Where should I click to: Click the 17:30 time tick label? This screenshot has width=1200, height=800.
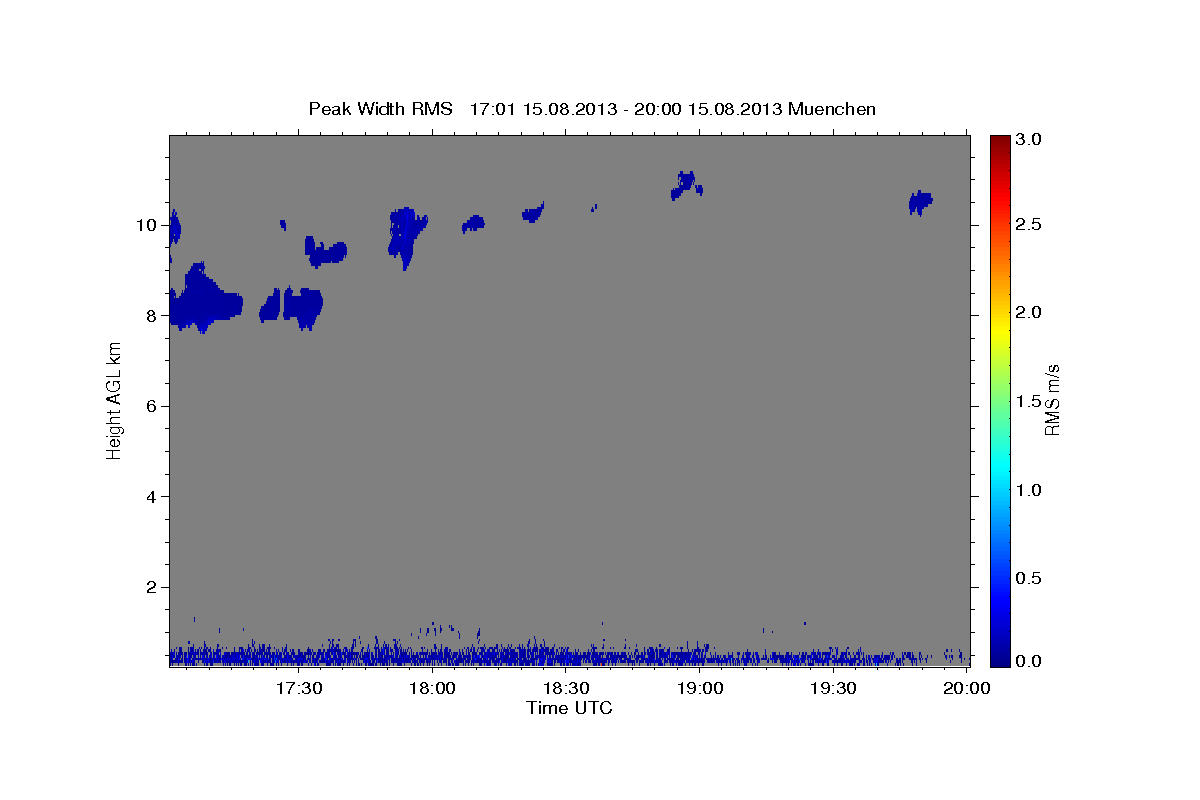coord(298,688)
